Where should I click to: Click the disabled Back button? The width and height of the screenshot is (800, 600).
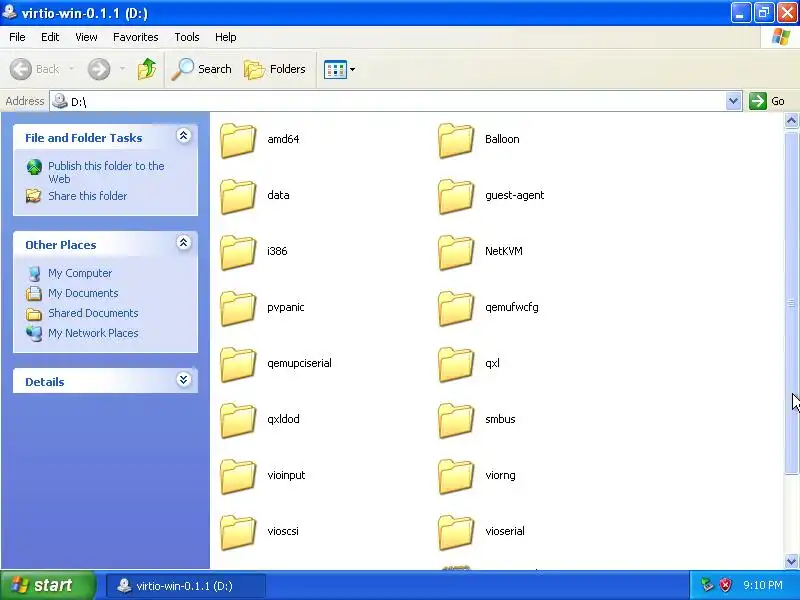(34, 69)
